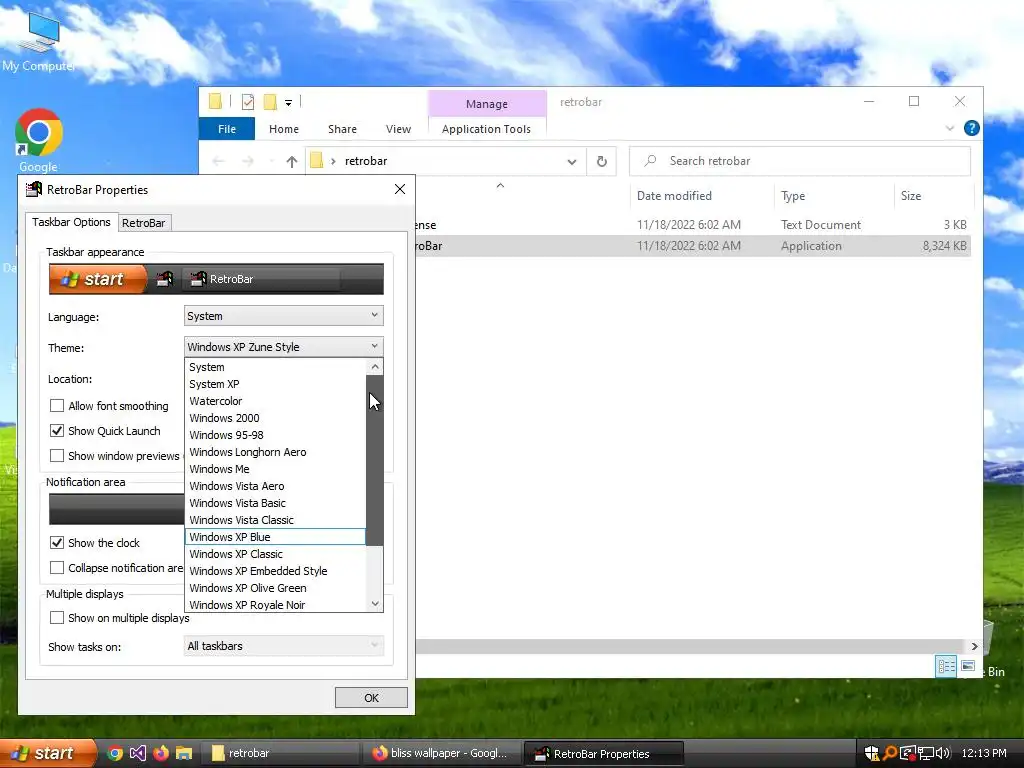Open the Windows Security tray icon
1024x768 pixels.
[x=871, y=753]
